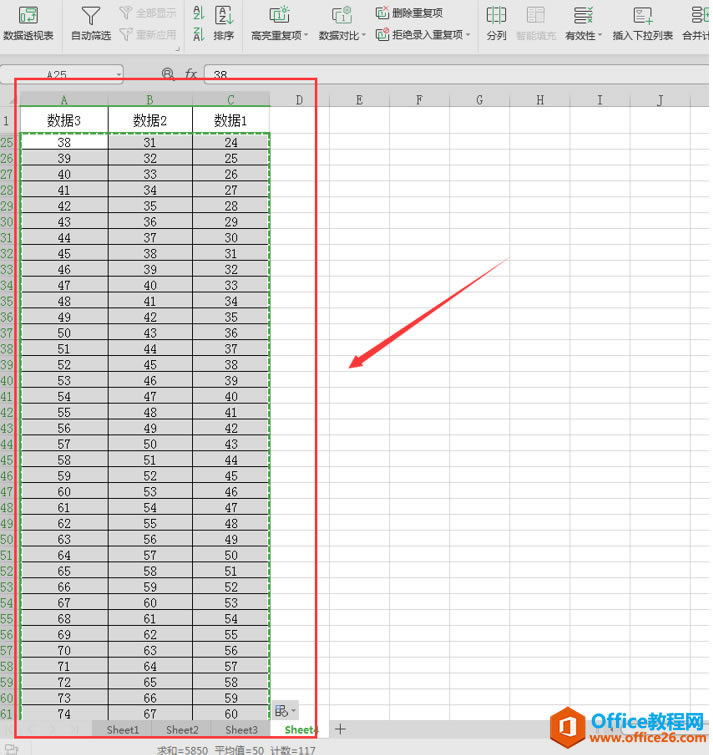This screenshot has width=713, height=755.
Task: Click the descending sort Z-A icon
Action: 197,35
